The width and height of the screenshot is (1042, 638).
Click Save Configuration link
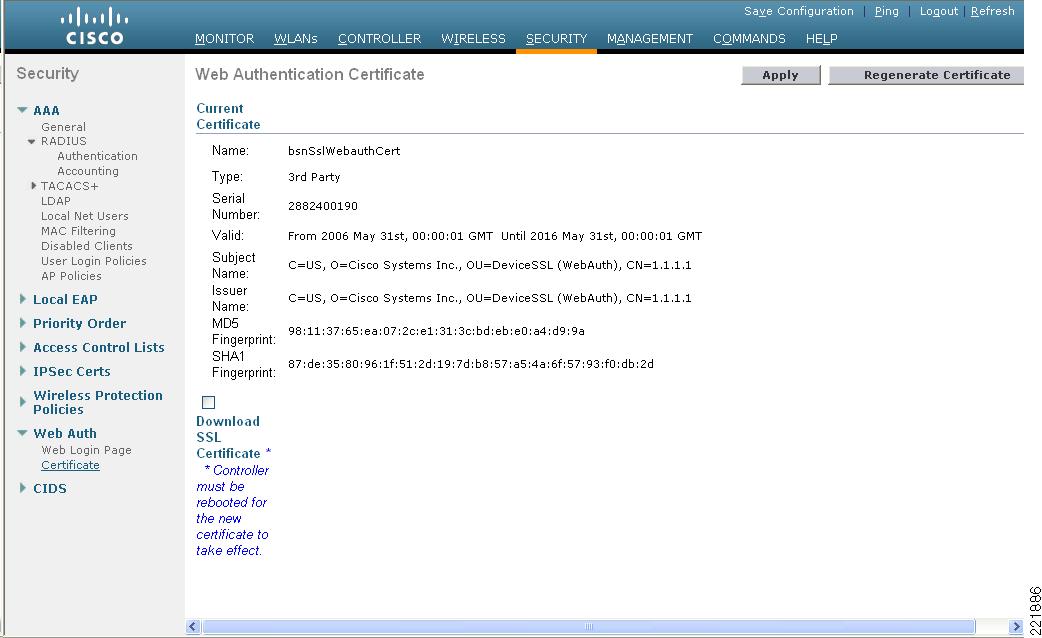tap(799, 11)
